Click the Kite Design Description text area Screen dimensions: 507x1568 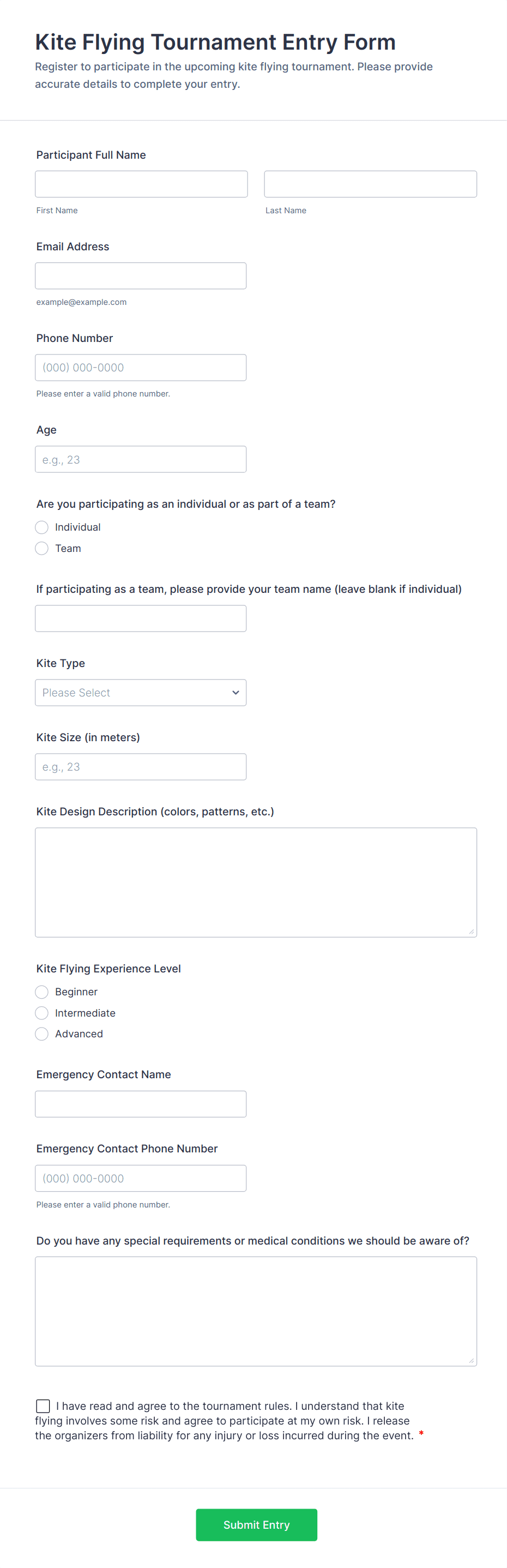tap(256, 882)
